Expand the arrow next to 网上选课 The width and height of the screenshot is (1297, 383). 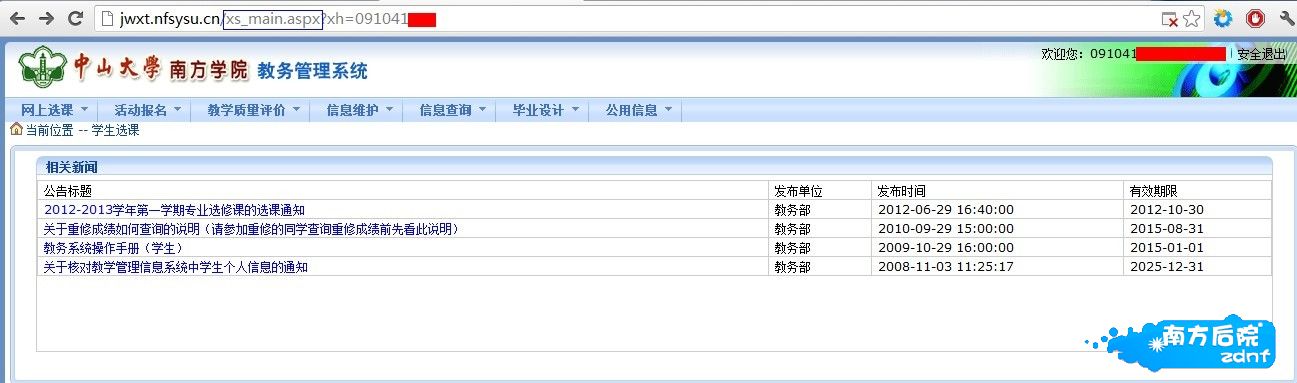[x=84, y=110]
